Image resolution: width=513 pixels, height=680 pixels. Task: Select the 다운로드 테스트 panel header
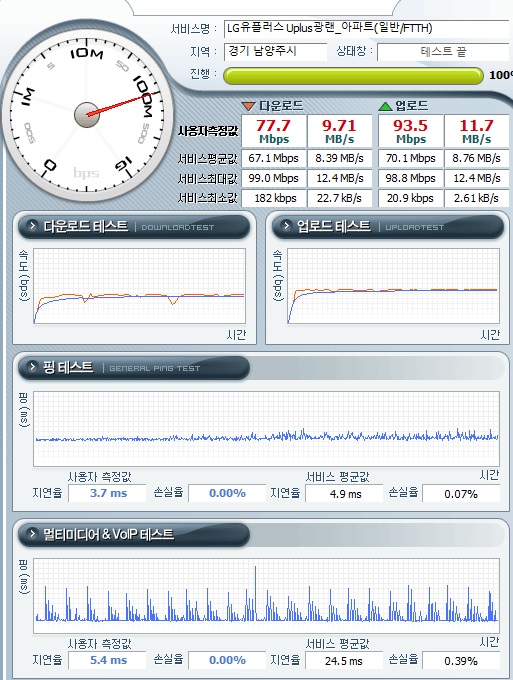[x=134, y=226]
